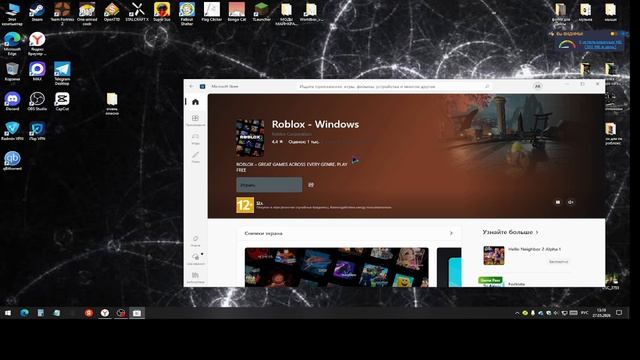Click the free button under Hello Neighbor 2
Image resolution: width=640 pixels, height=360 pixels.
point(558,262)
